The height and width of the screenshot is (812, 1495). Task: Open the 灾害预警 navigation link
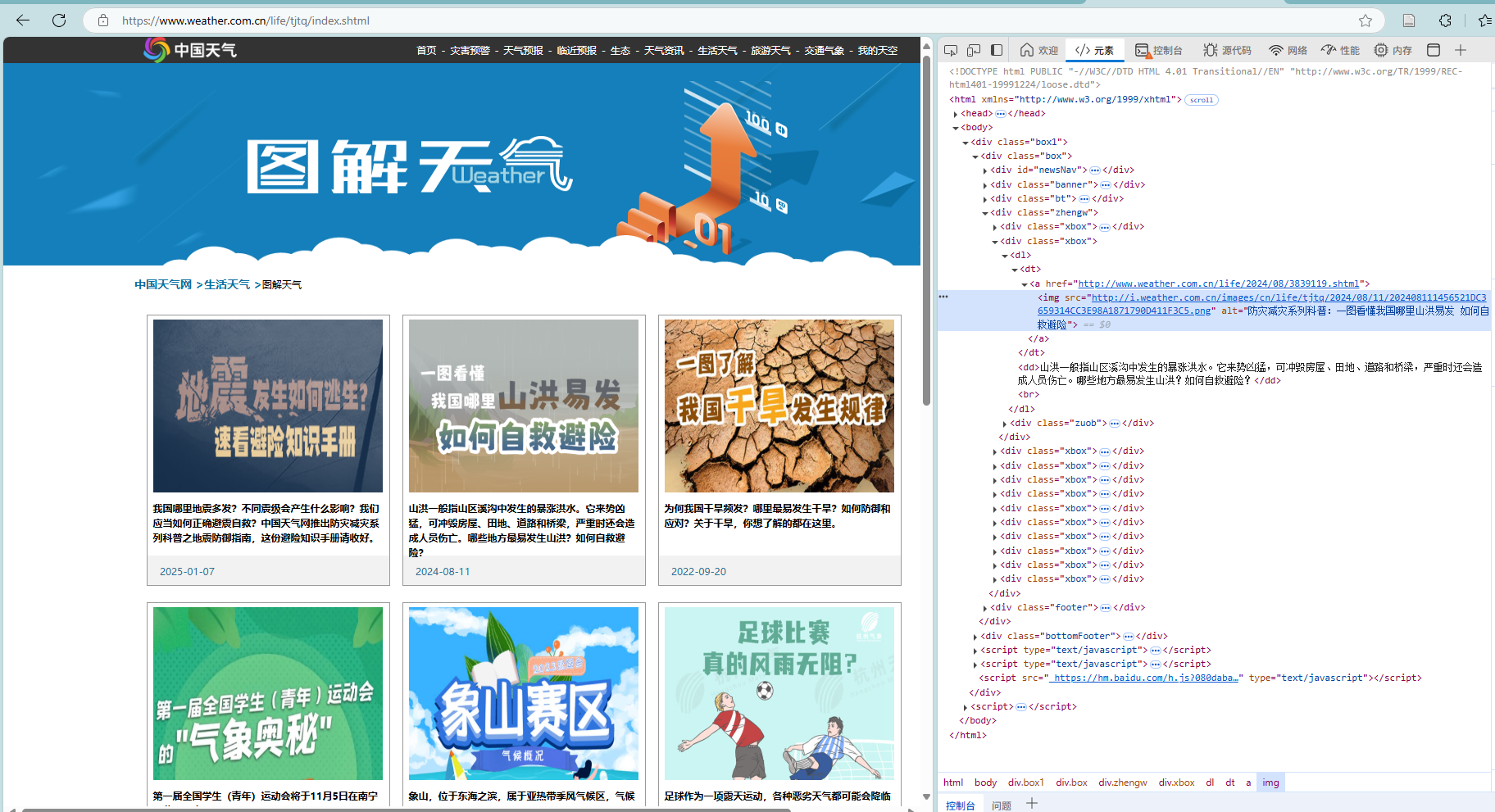click(x=470, y=51)
